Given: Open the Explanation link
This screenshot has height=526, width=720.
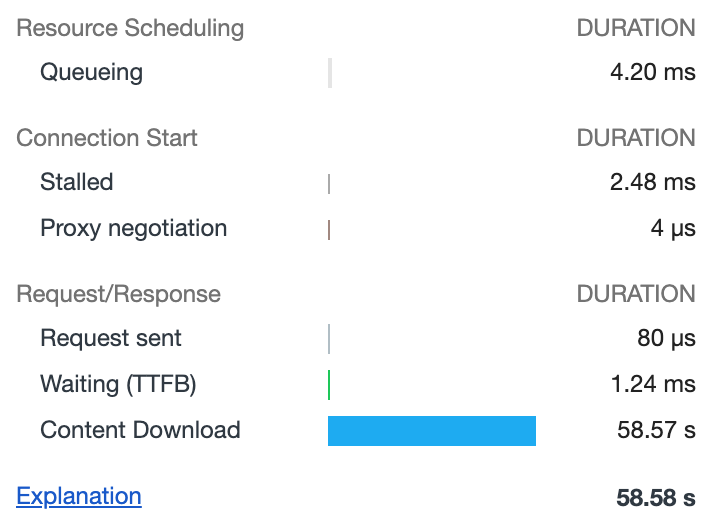Looking at the screenshot, I should 79,496.
